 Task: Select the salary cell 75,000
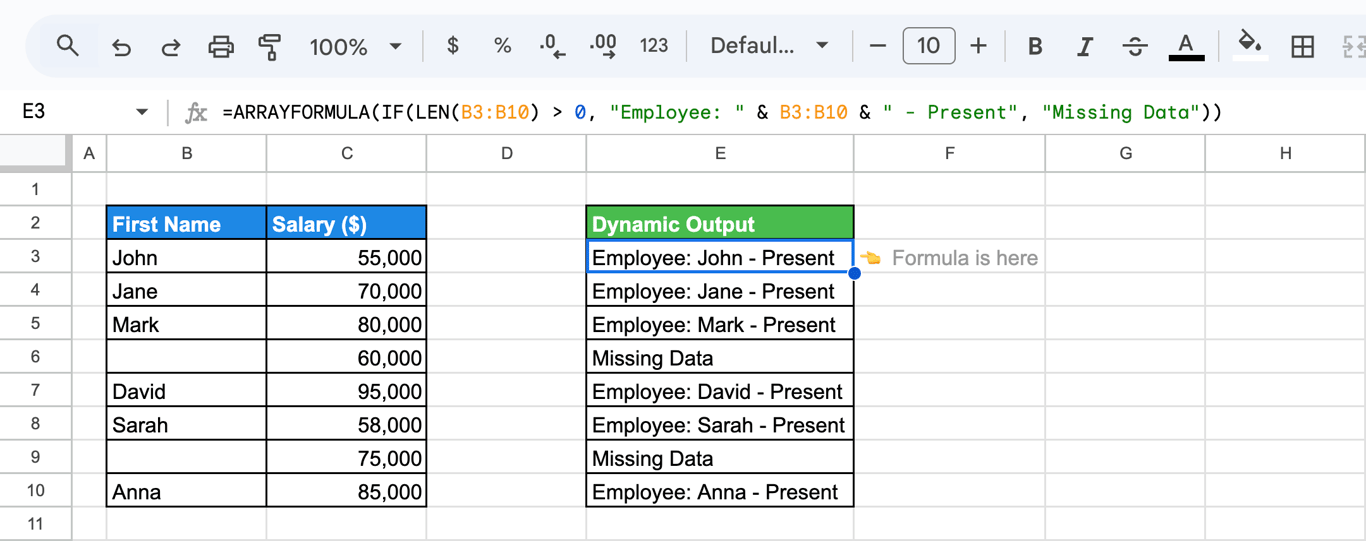click(x=346, y=458)
